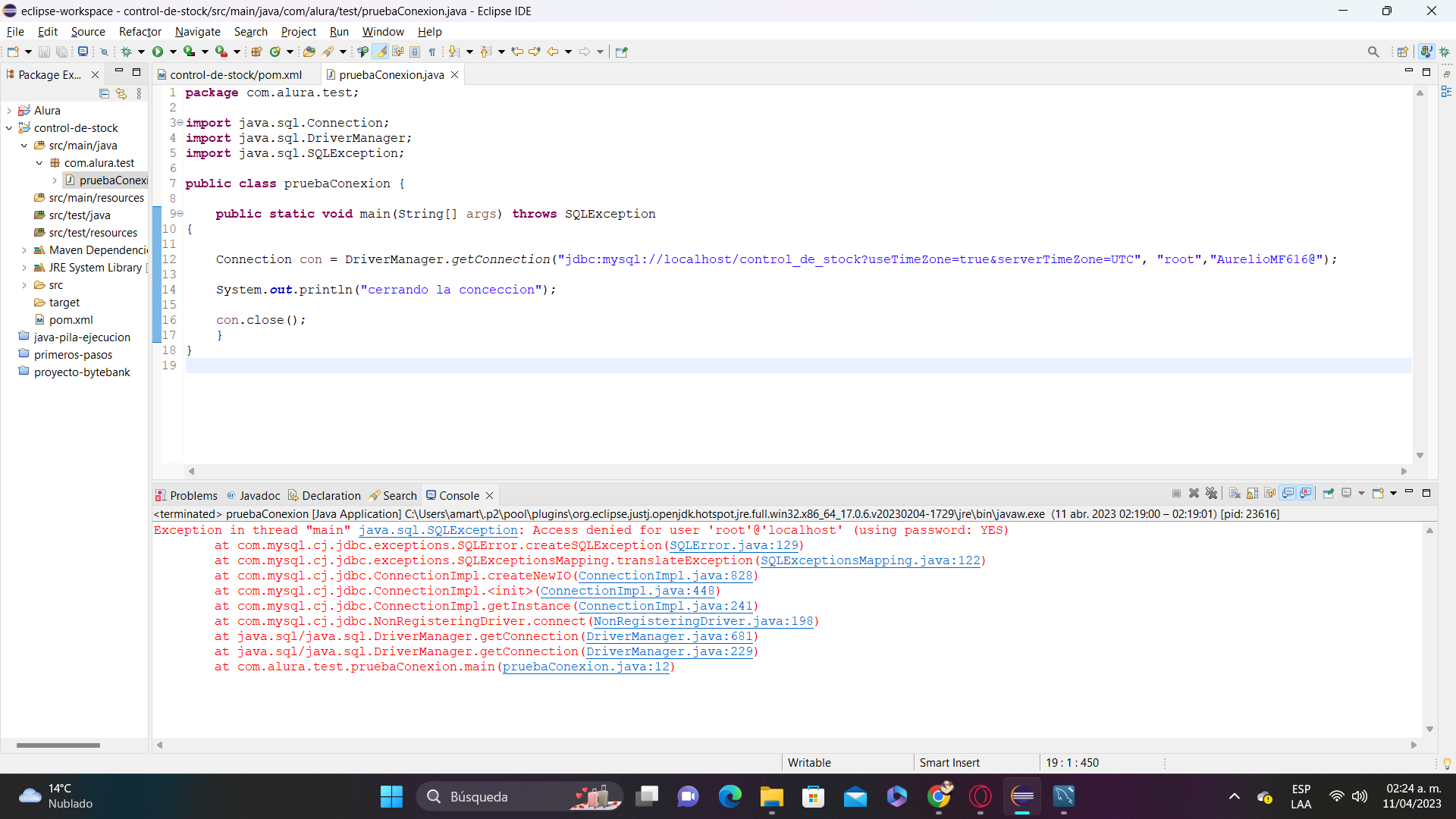The image size is (1456, 819).
Task: Open the Run dropdown arrow
Action: click(173, 52)
